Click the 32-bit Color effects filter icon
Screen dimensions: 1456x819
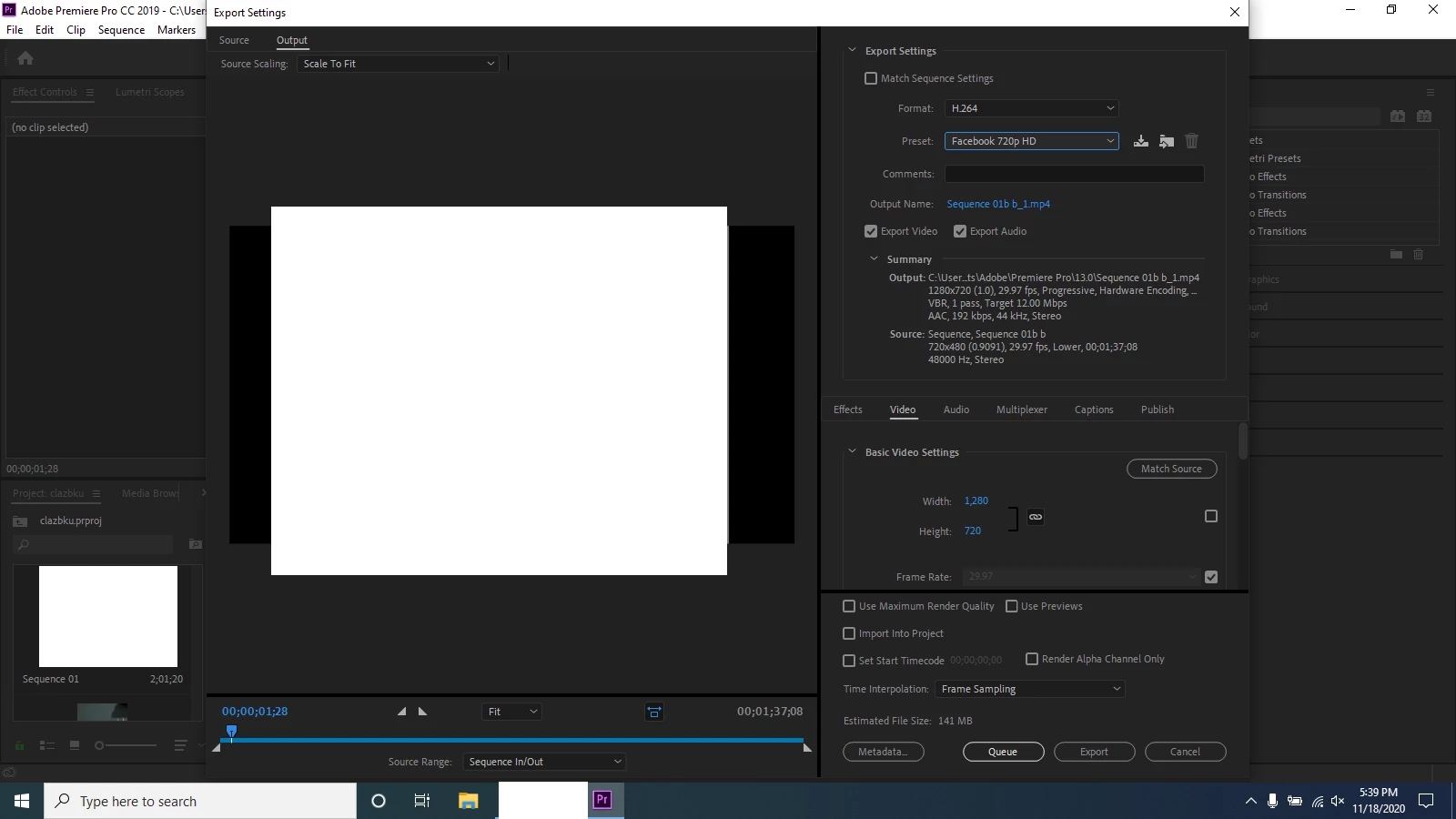(1424, 116)
